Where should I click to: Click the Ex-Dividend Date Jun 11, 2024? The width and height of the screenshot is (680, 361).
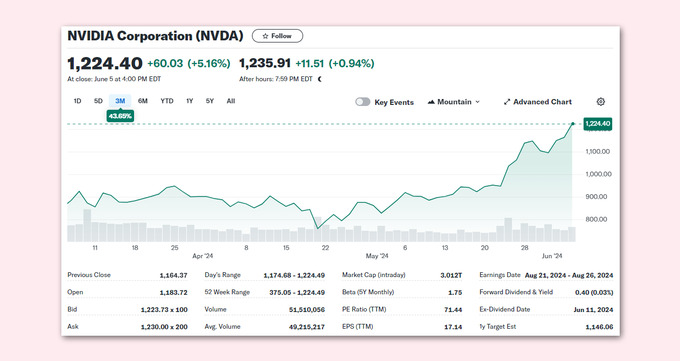(593, 310)
